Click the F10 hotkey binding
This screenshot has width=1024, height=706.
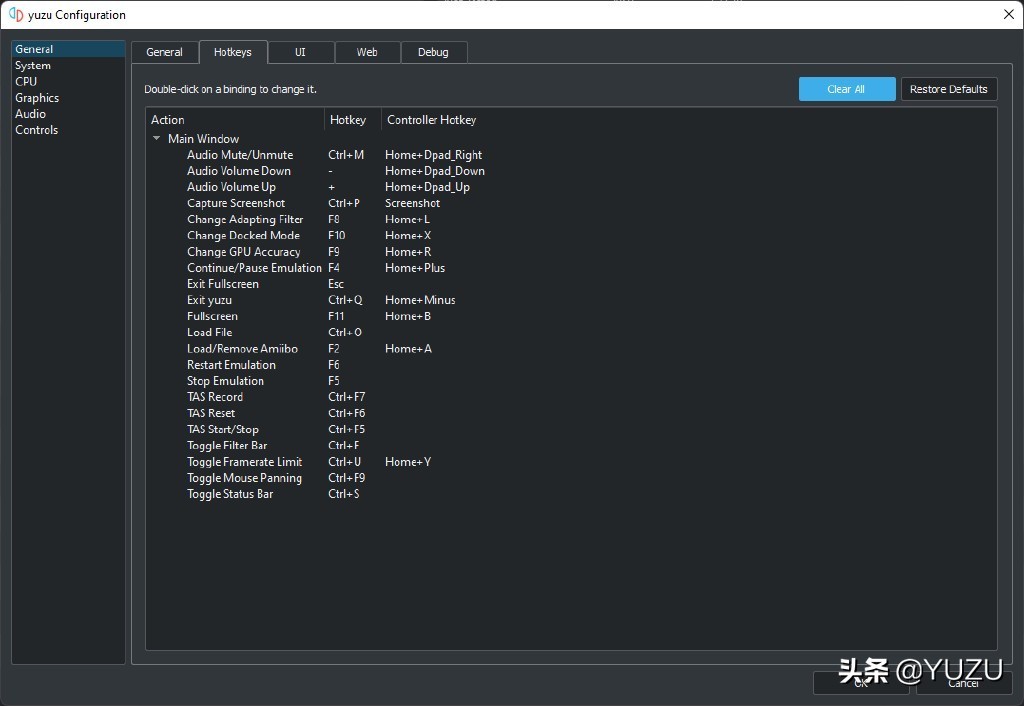tap(337, 236)
